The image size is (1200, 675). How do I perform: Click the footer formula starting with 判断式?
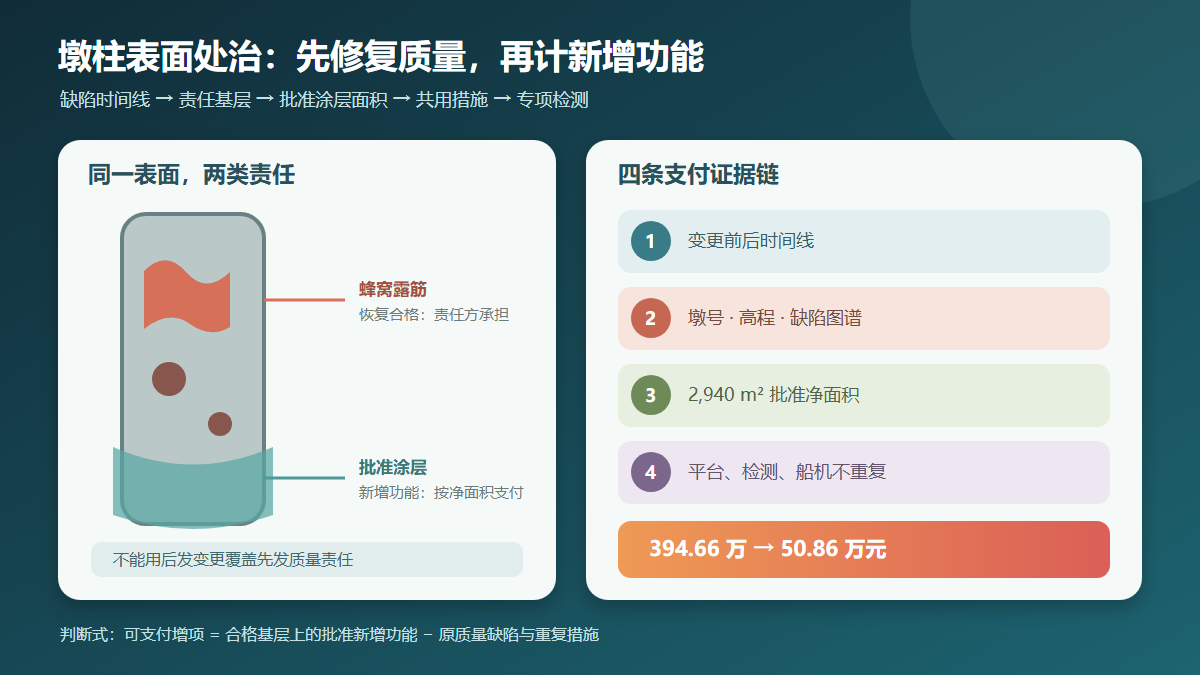pyautogui.click(x=329, y=635)
